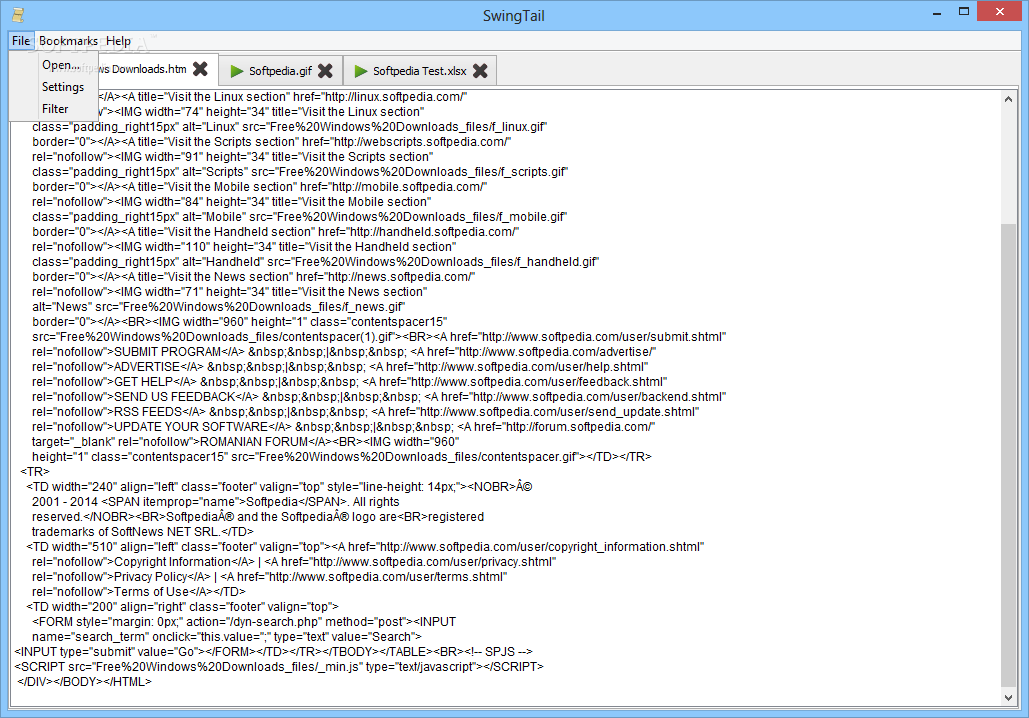The height and width of the screenshot is (718, 1029).
Task: Open the Bookmarks menu
Action: coord(68,41)
